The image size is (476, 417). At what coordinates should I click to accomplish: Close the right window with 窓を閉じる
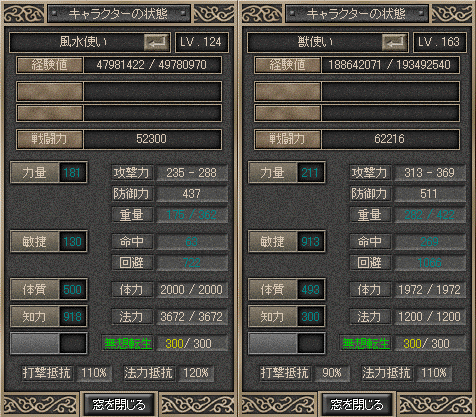tap(357, 405)
